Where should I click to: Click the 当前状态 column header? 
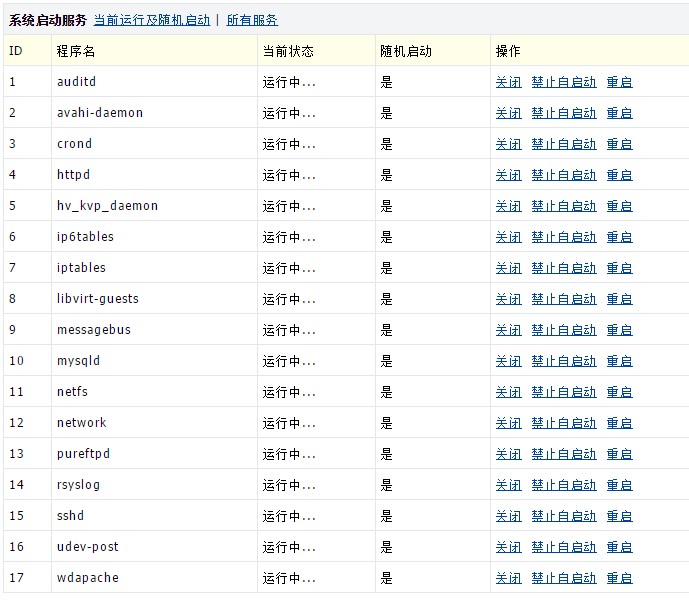[316, 51]
